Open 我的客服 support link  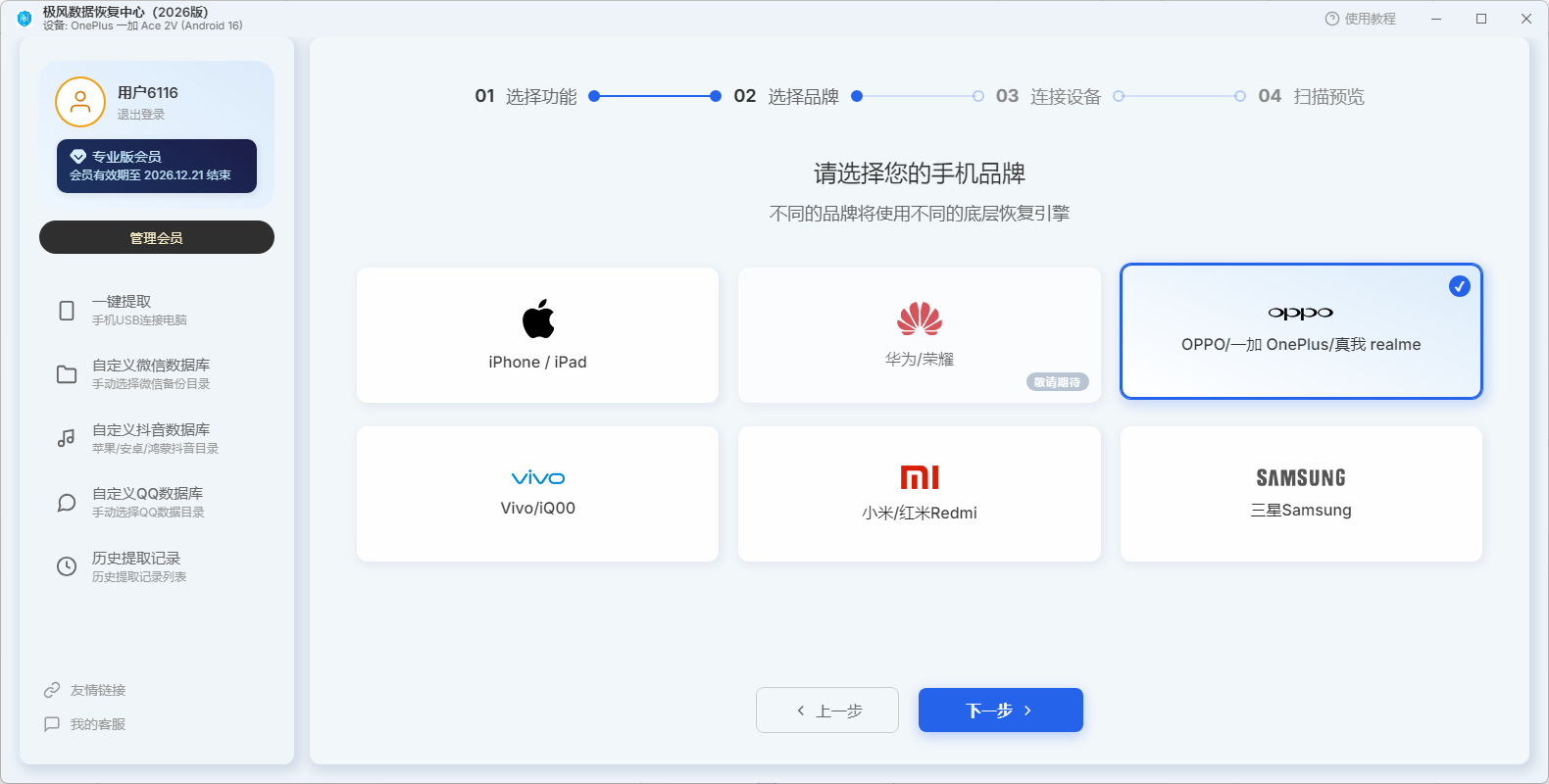pos(85,724)
